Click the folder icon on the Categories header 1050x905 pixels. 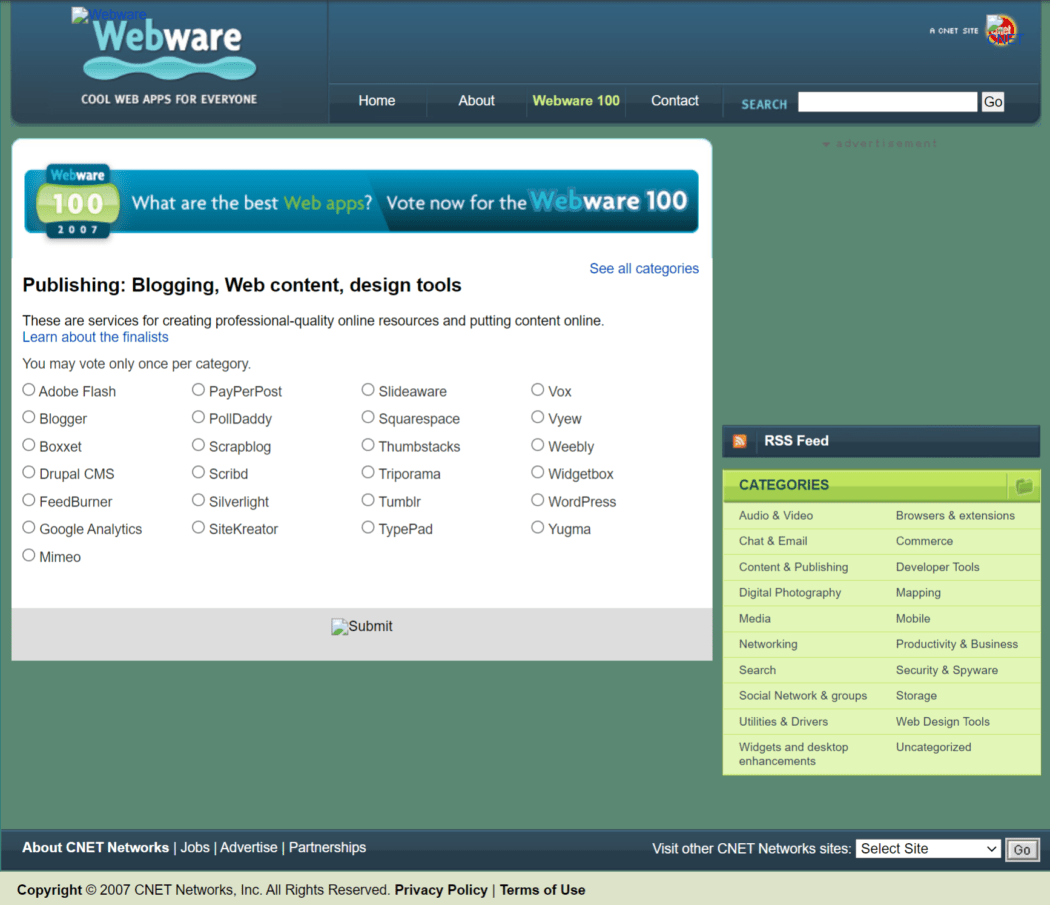pos(1022,486)
